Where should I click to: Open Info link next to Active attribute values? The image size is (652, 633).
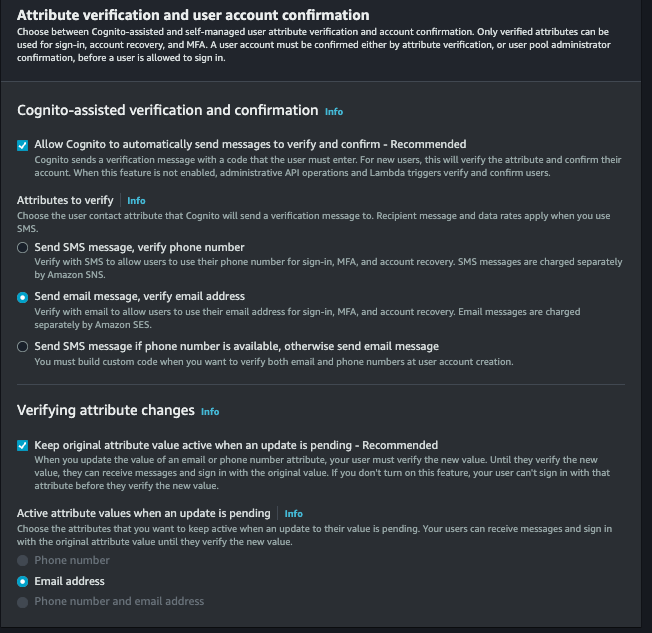click(294, 514)
